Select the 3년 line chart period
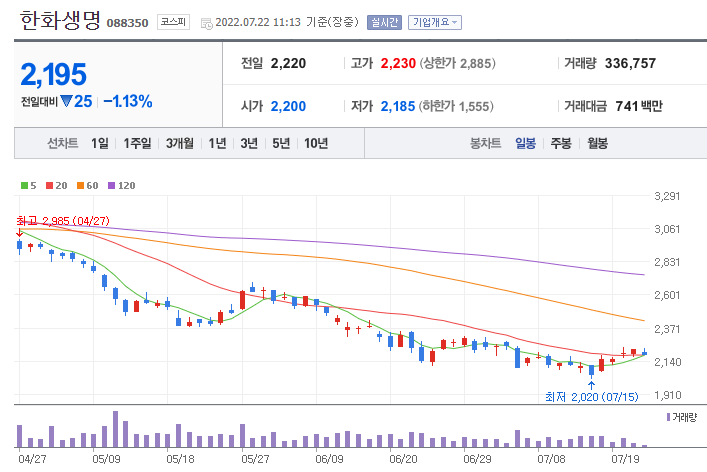The height and width of the screenshot is (472, 707). pyautogui.click(x=249, y=143)
